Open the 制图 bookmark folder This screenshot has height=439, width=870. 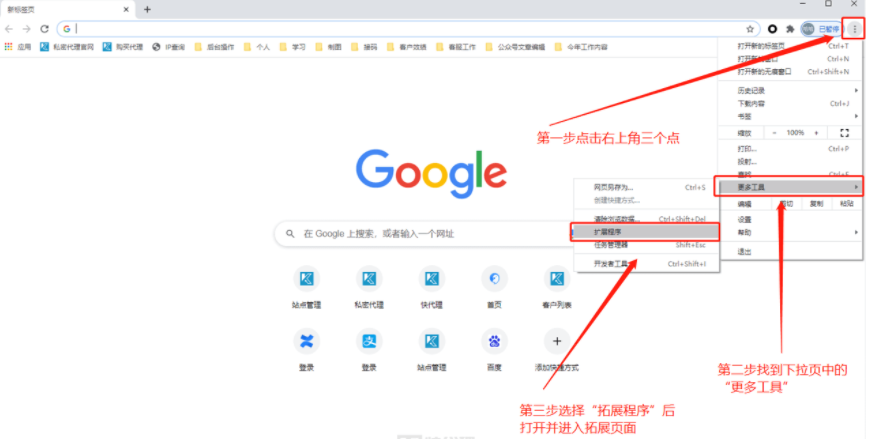click(328, 47)
